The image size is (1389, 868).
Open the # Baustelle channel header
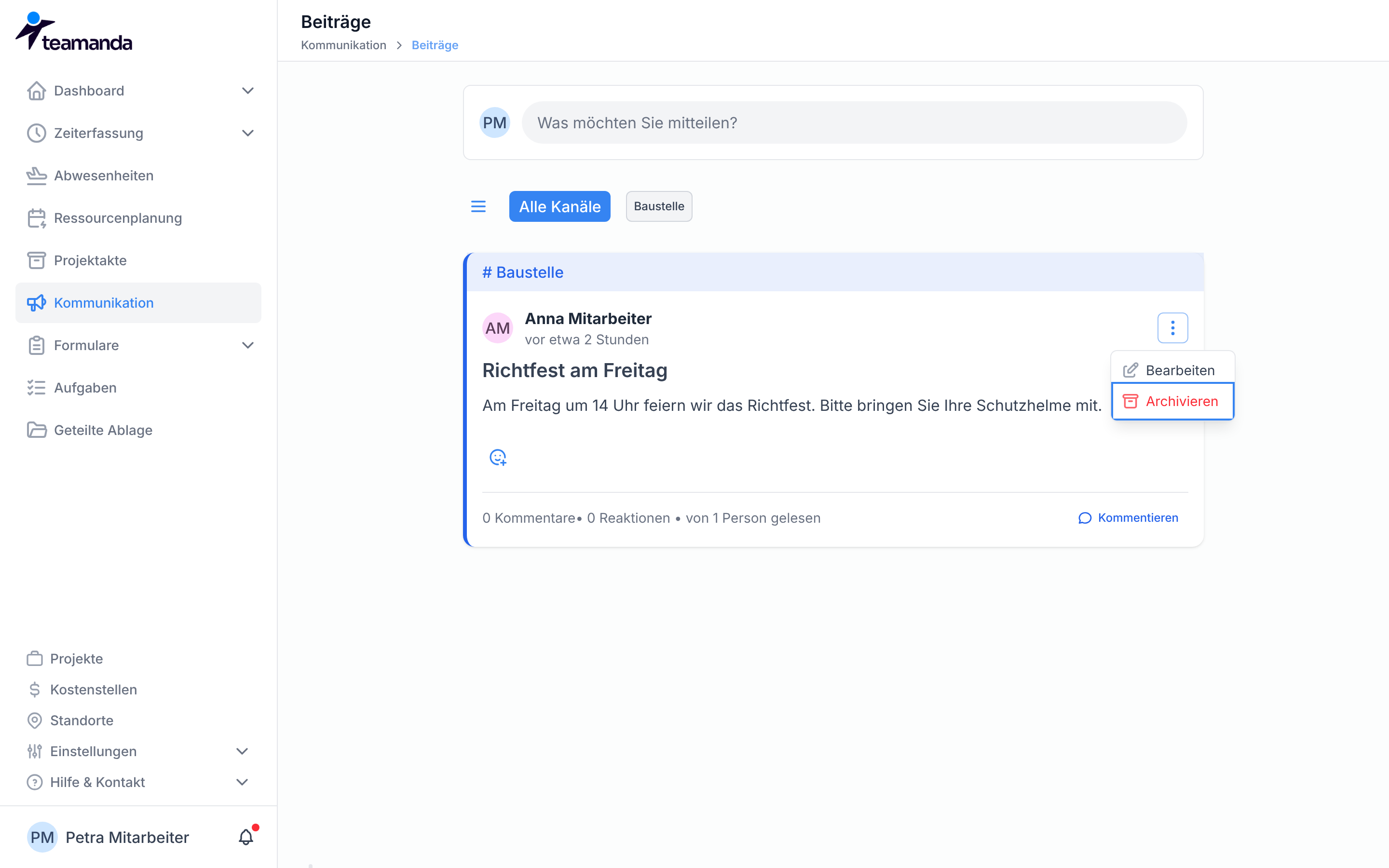tap(835, 272)
